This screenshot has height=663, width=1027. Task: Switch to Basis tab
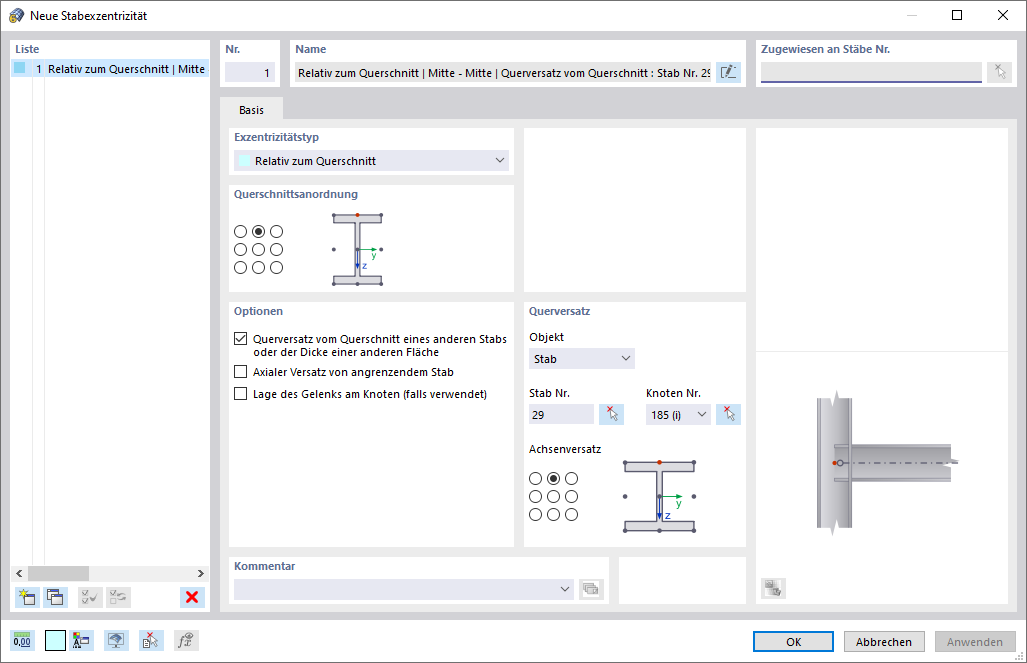coord(252,110)
